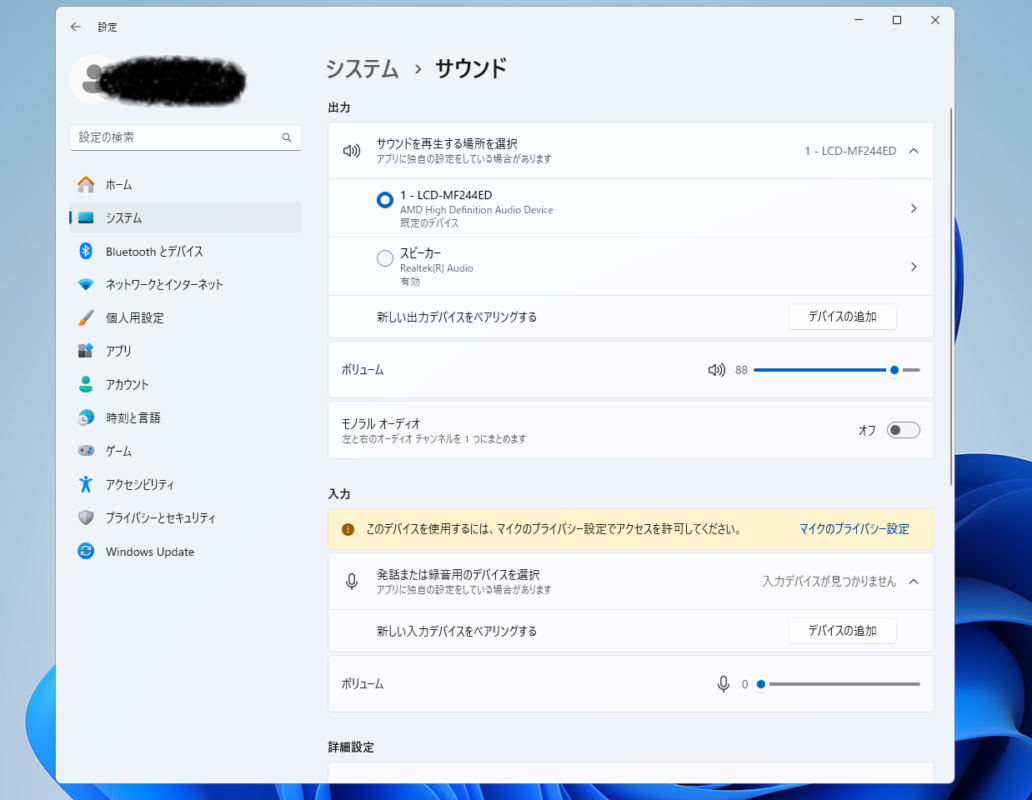Click 発話または録音用のデバイスを選択 header text
Viewport: 1032px width, 800px height.
point(458,574)
